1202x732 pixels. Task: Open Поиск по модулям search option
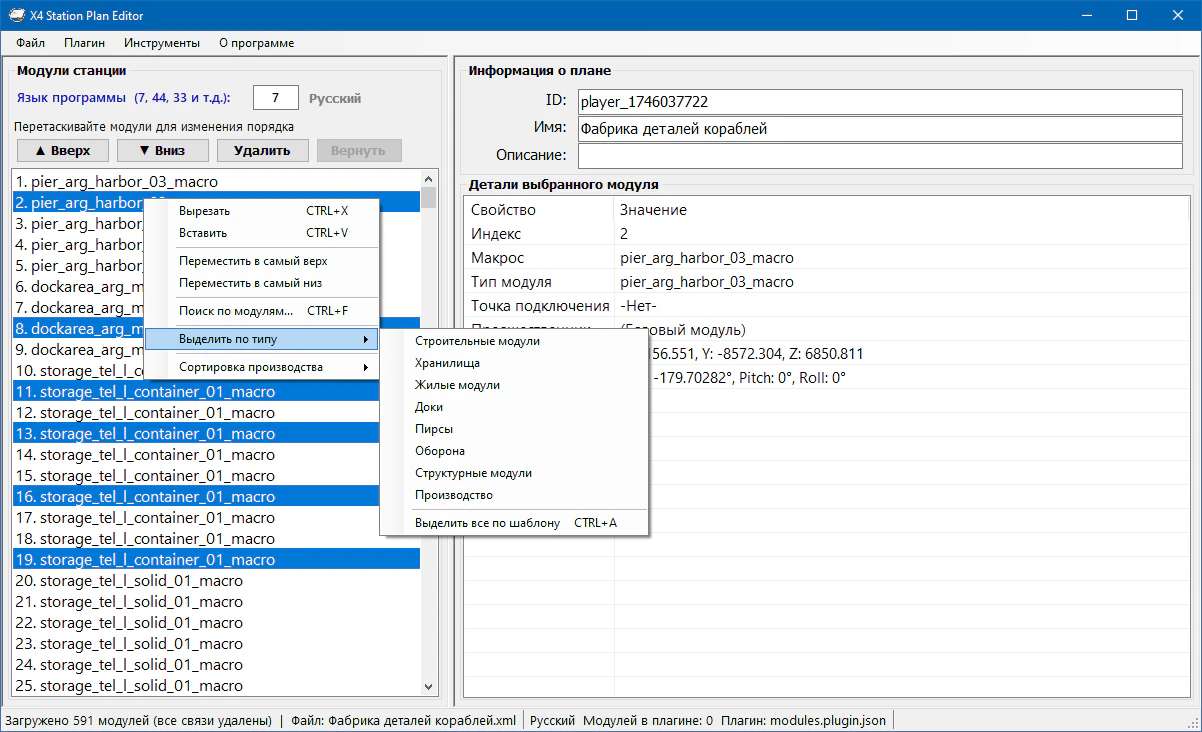(236, 311)
